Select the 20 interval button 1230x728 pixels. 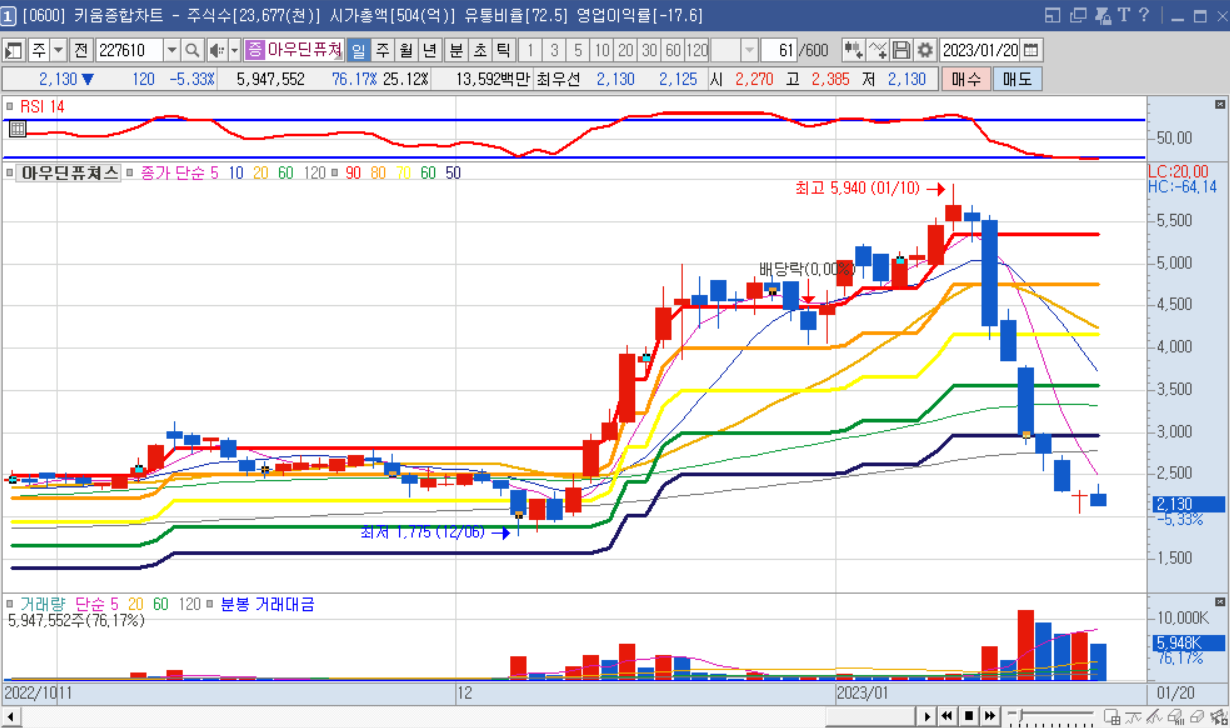click(x=625, y=50)
